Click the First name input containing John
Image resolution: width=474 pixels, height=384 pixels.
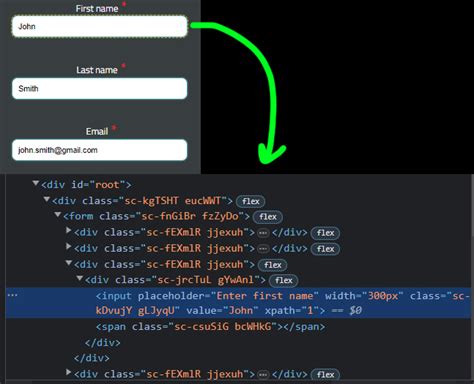coord(100,26)
